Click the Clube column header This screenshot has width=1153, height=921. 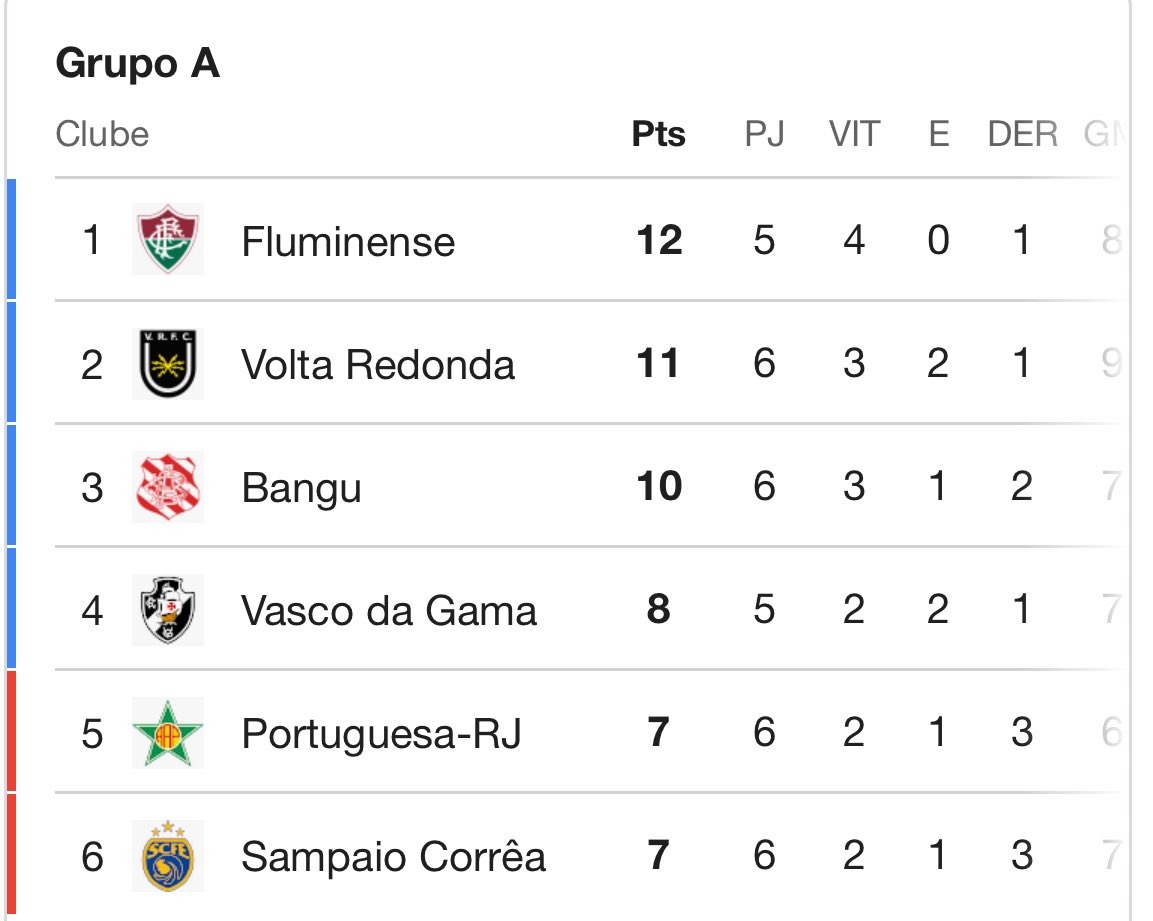click(x=102, y=134)
